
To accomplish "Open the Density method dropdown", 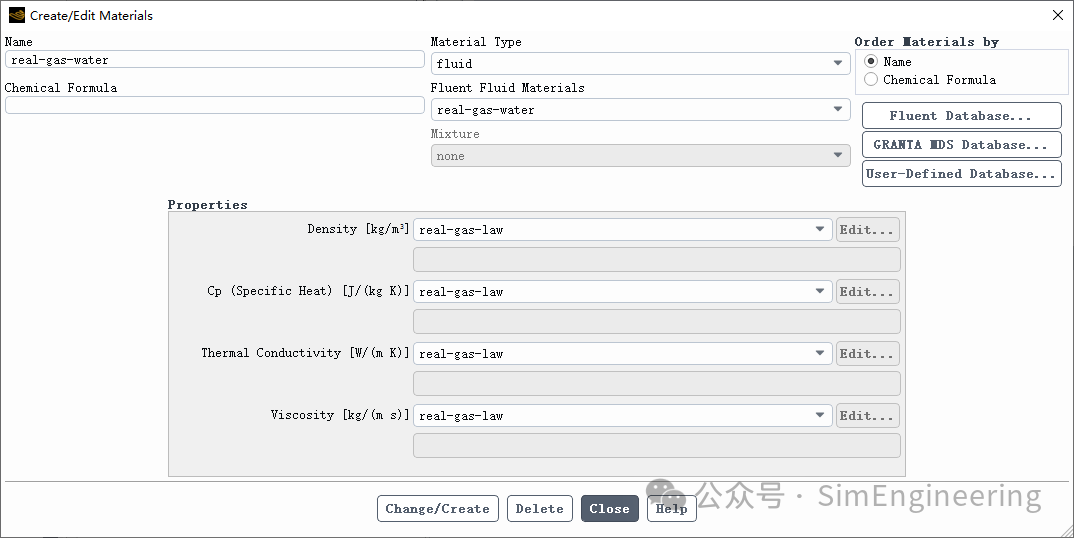I will [623, 230].
